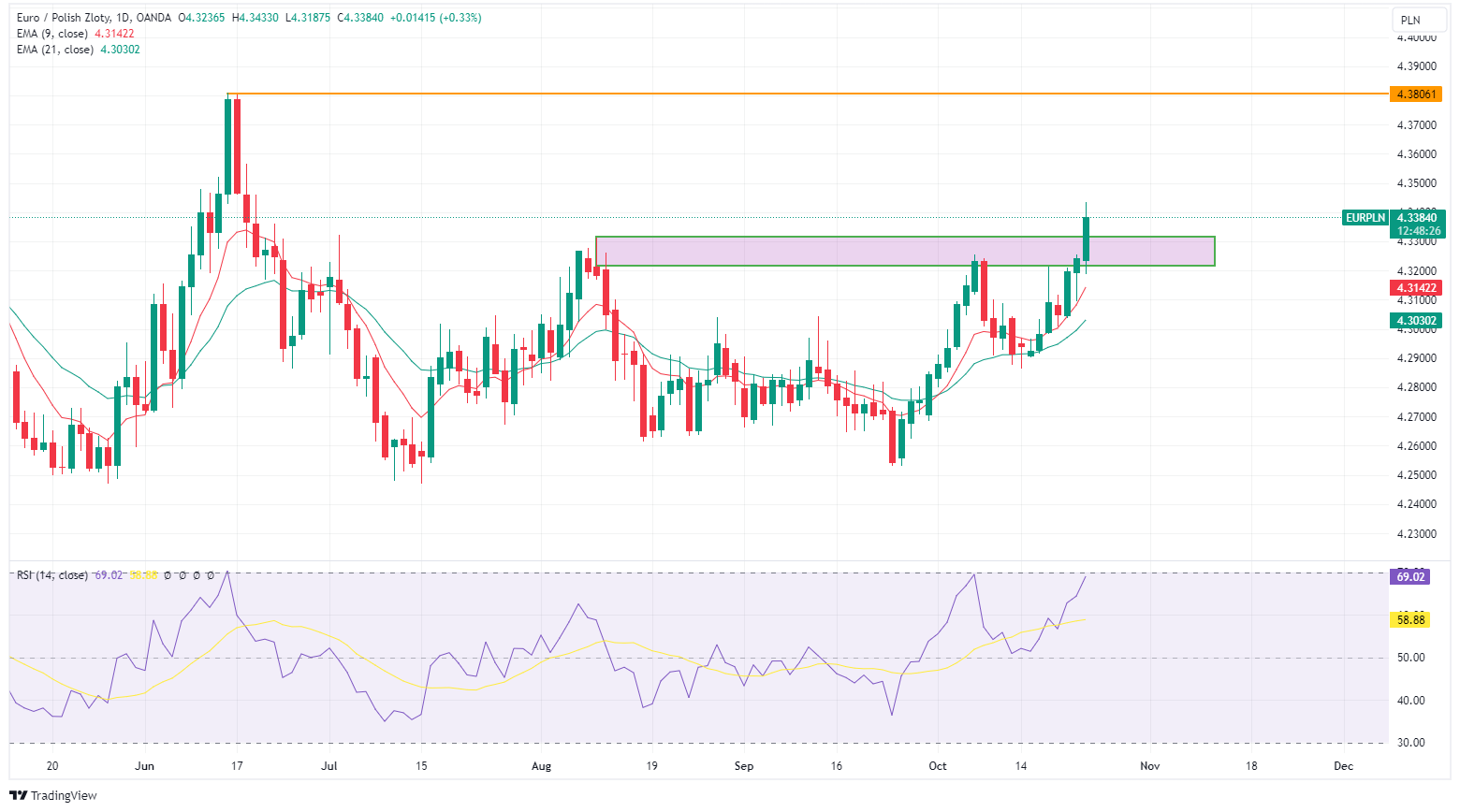Click the 4.35000 price axis label
The image size is (1460, 812).
click(x=1416, y=183)
